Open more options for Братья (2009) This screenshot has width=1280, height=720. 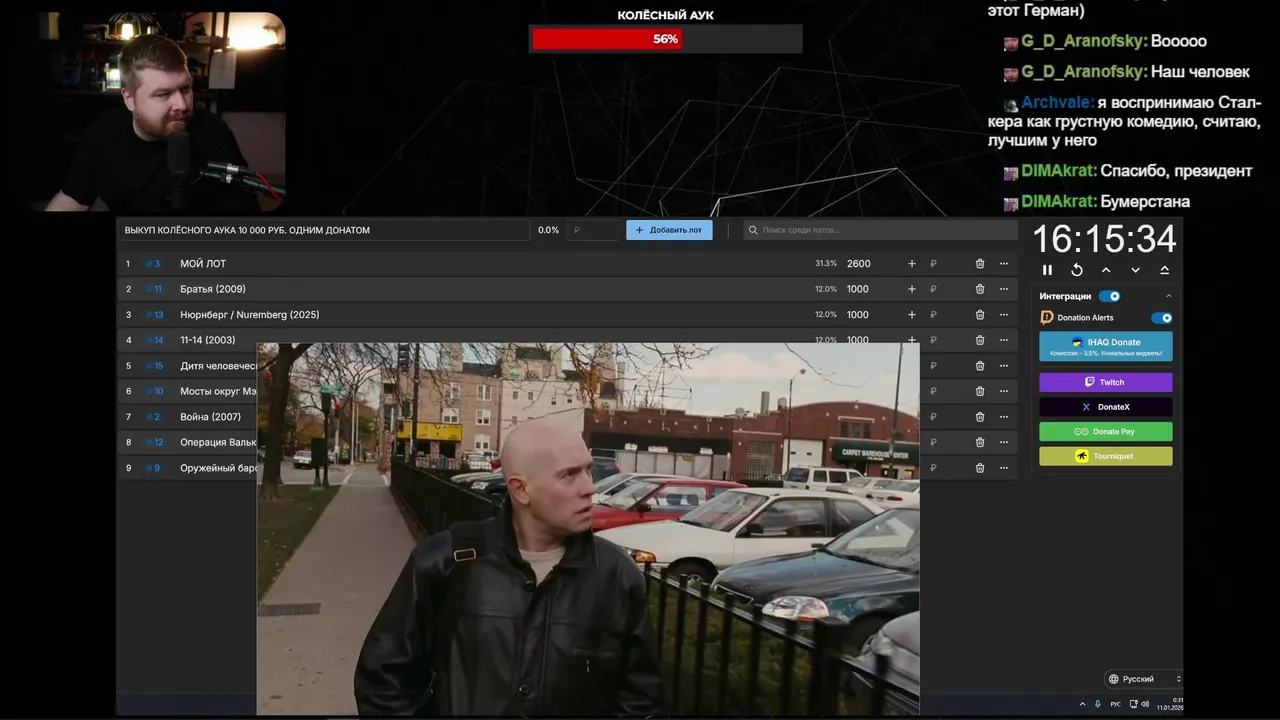point(1004,289)
